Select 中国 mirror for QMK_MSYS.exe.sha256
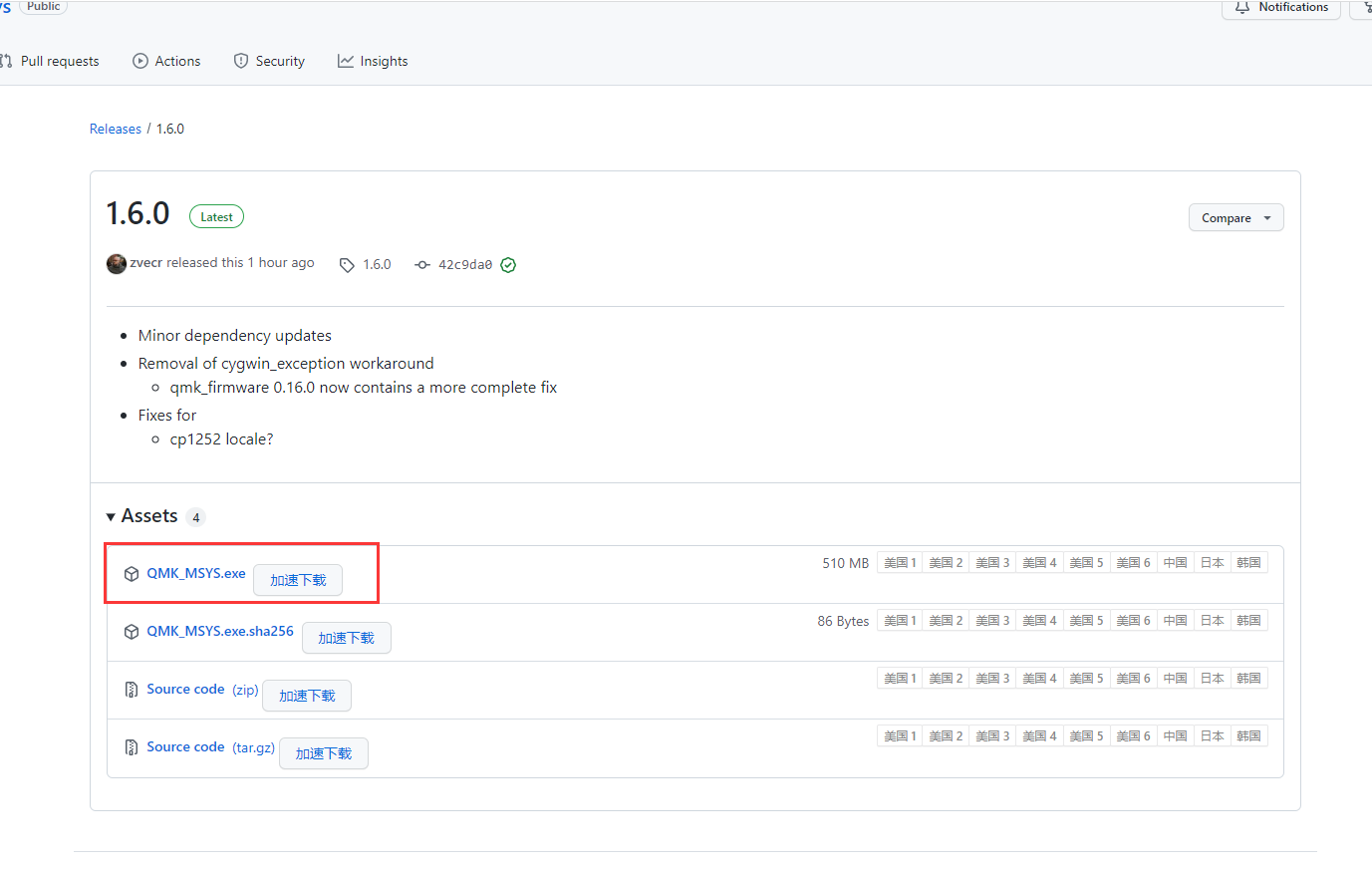Screen dimensions: 1372x870 pos(1176,621)
